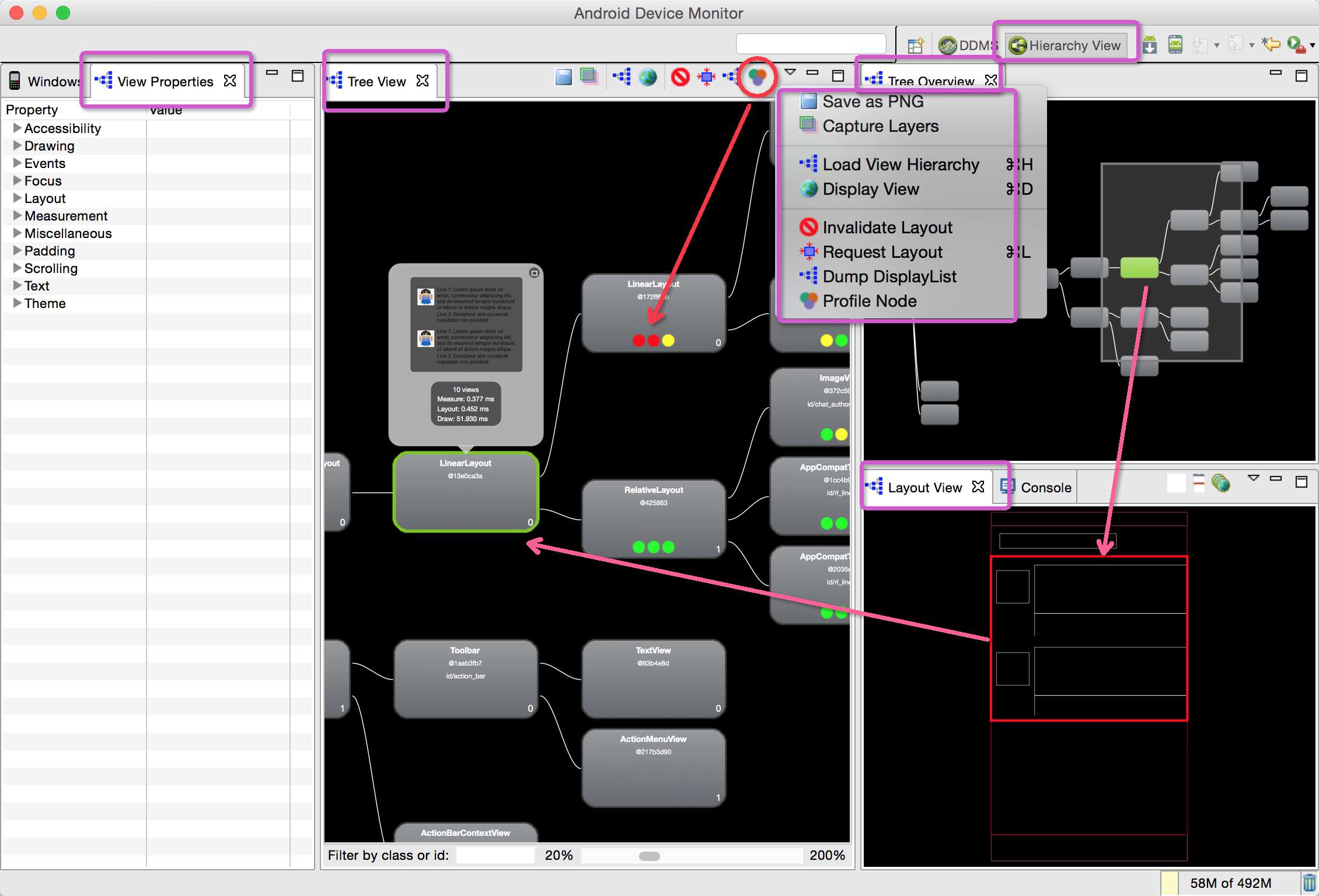Click the globe auto-refresh icon in Layout View
Image resolution: width=1319 pixels, height=896 pixels.
click(x=1220, y=483)
